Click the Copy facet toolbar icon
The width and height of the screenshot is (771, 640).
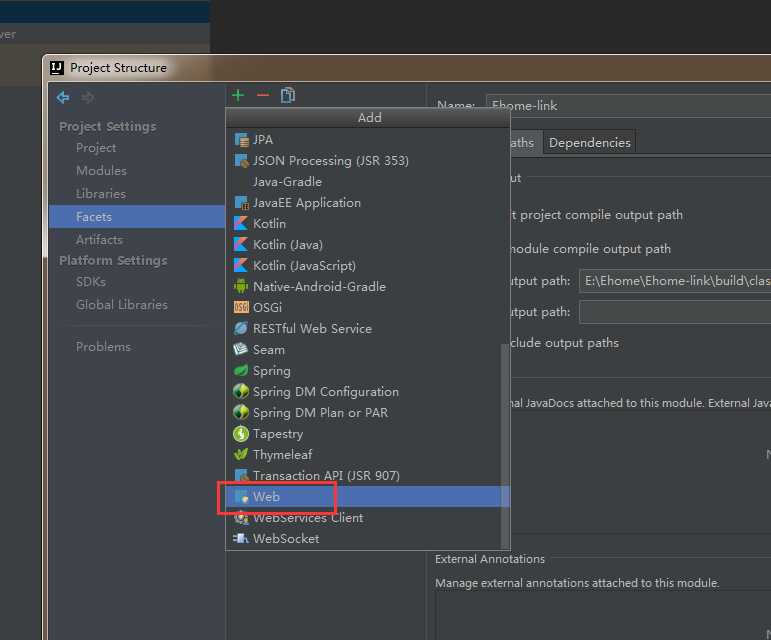tap(288, 95)
